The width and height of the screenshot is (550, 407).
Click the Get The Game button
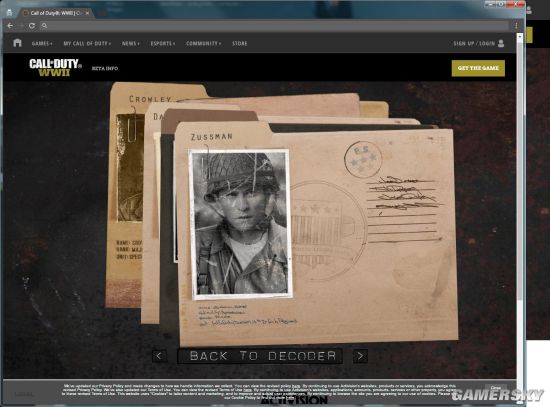(478, 68)
